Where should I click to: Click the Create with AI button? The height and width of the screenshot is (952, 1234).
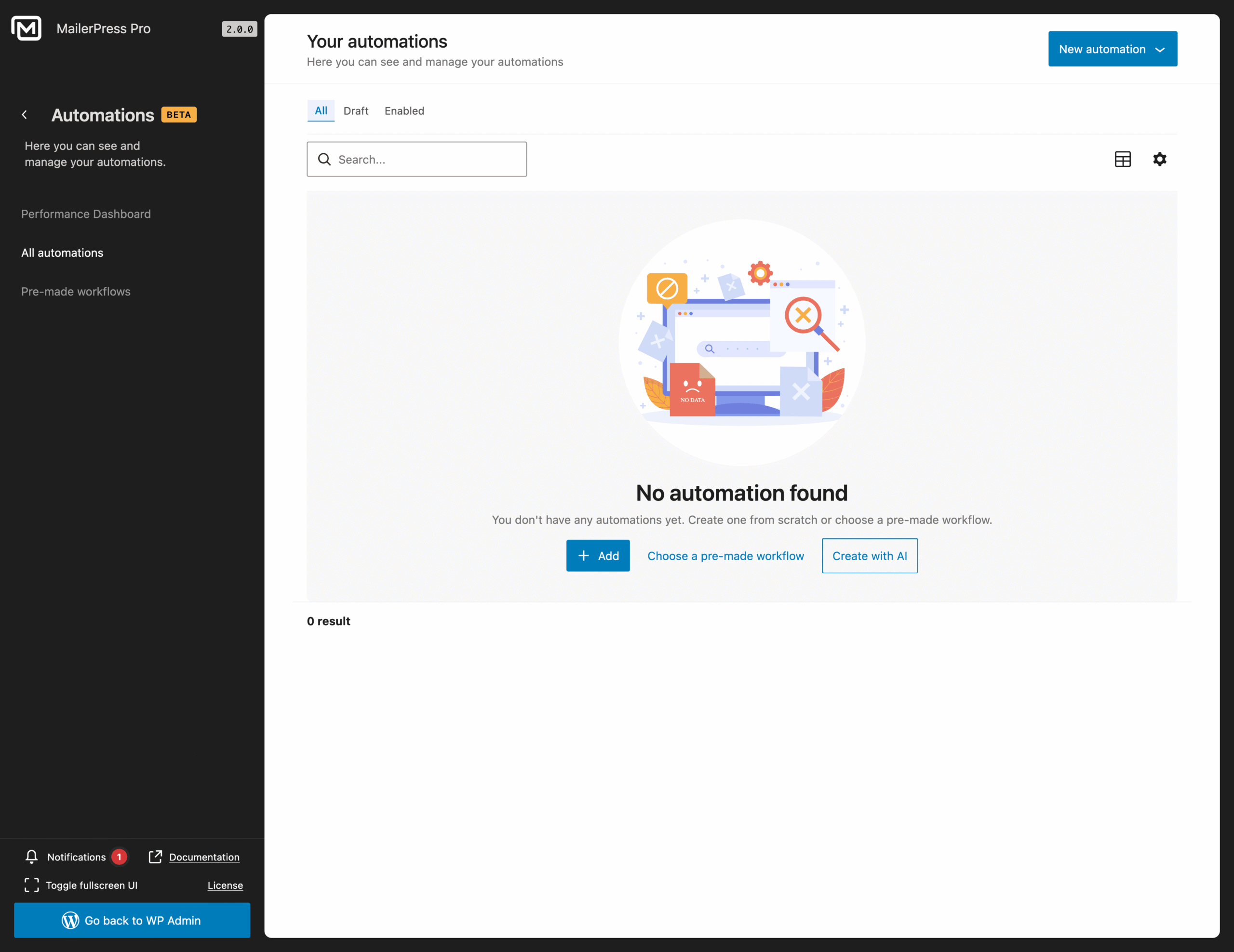pyautogui.click(x=869, y=555)
